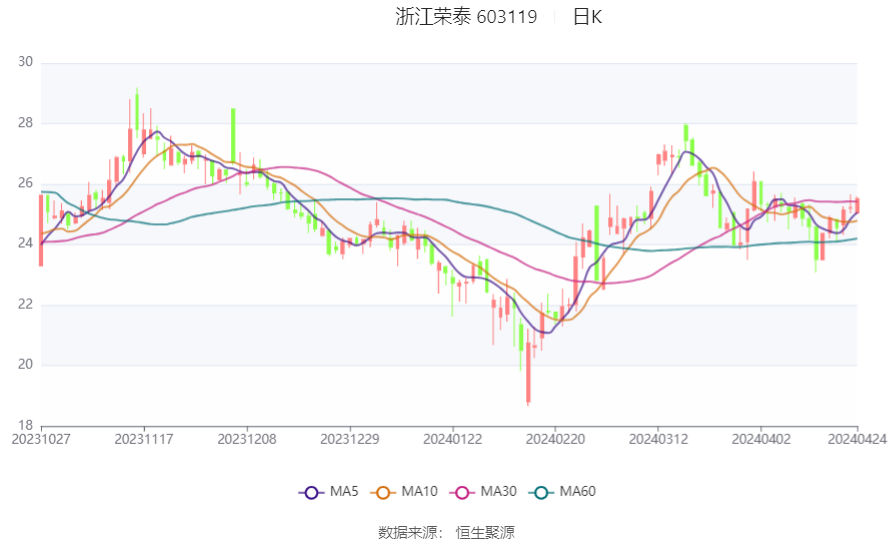The image size is (893, 542).
Task: Click the y-axis value 18 label
Action: (x=25, y=424)
